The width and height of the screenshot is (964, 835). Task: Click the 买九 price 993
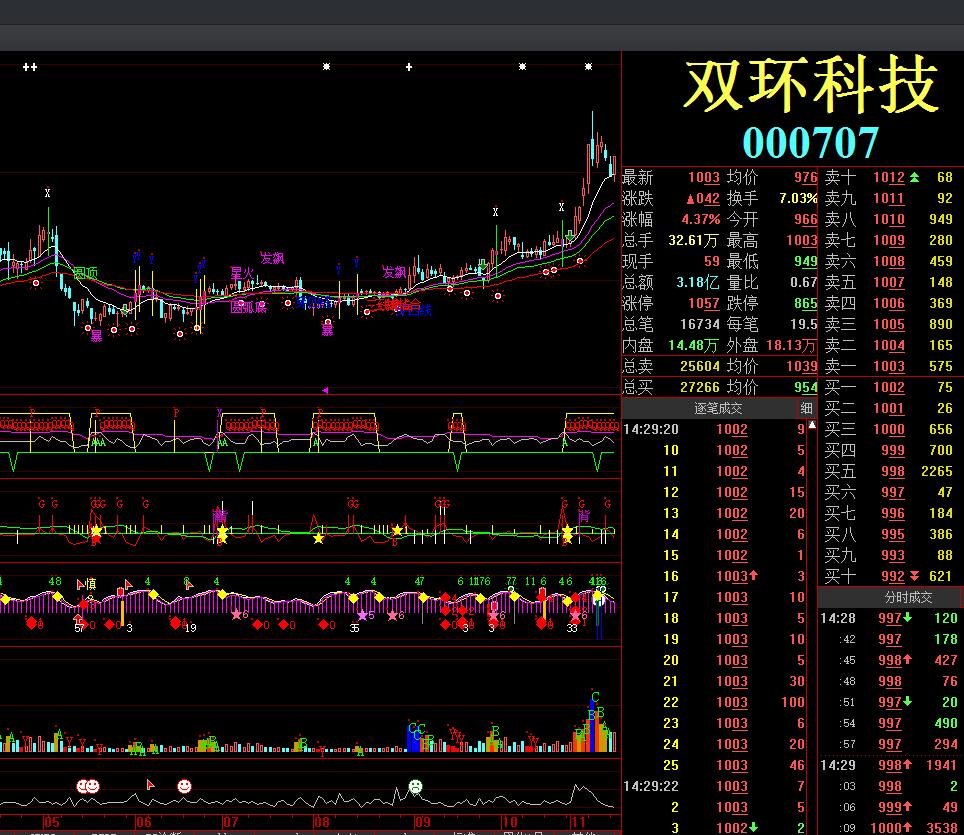click(x=893, y=555)
